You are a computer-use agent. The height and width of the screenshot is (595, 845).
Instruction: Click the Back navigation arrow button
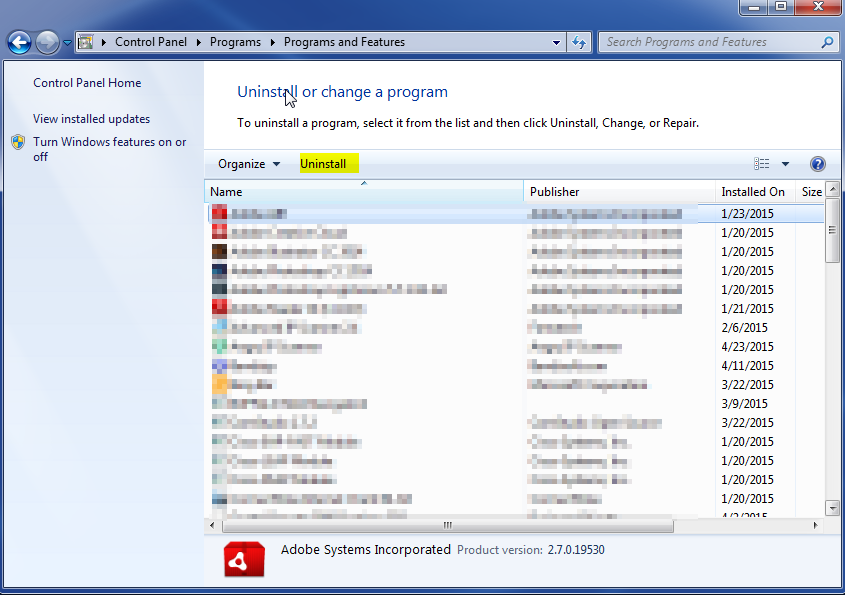tap(19, 43)
